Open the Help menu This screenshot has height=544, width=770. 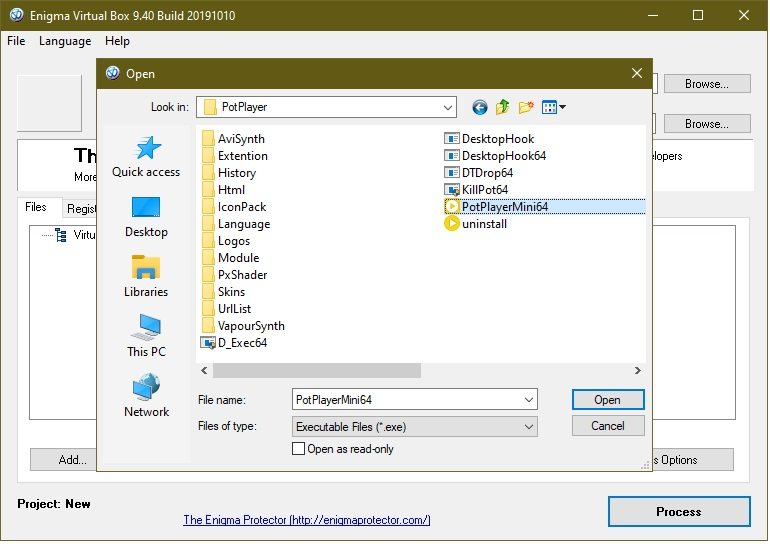(117, 41)
